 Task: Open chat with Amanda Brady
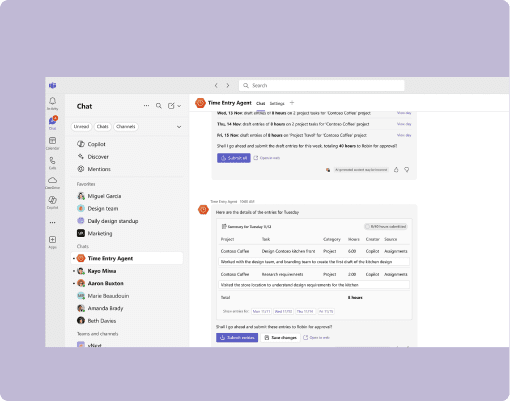(x=127, y=308)
